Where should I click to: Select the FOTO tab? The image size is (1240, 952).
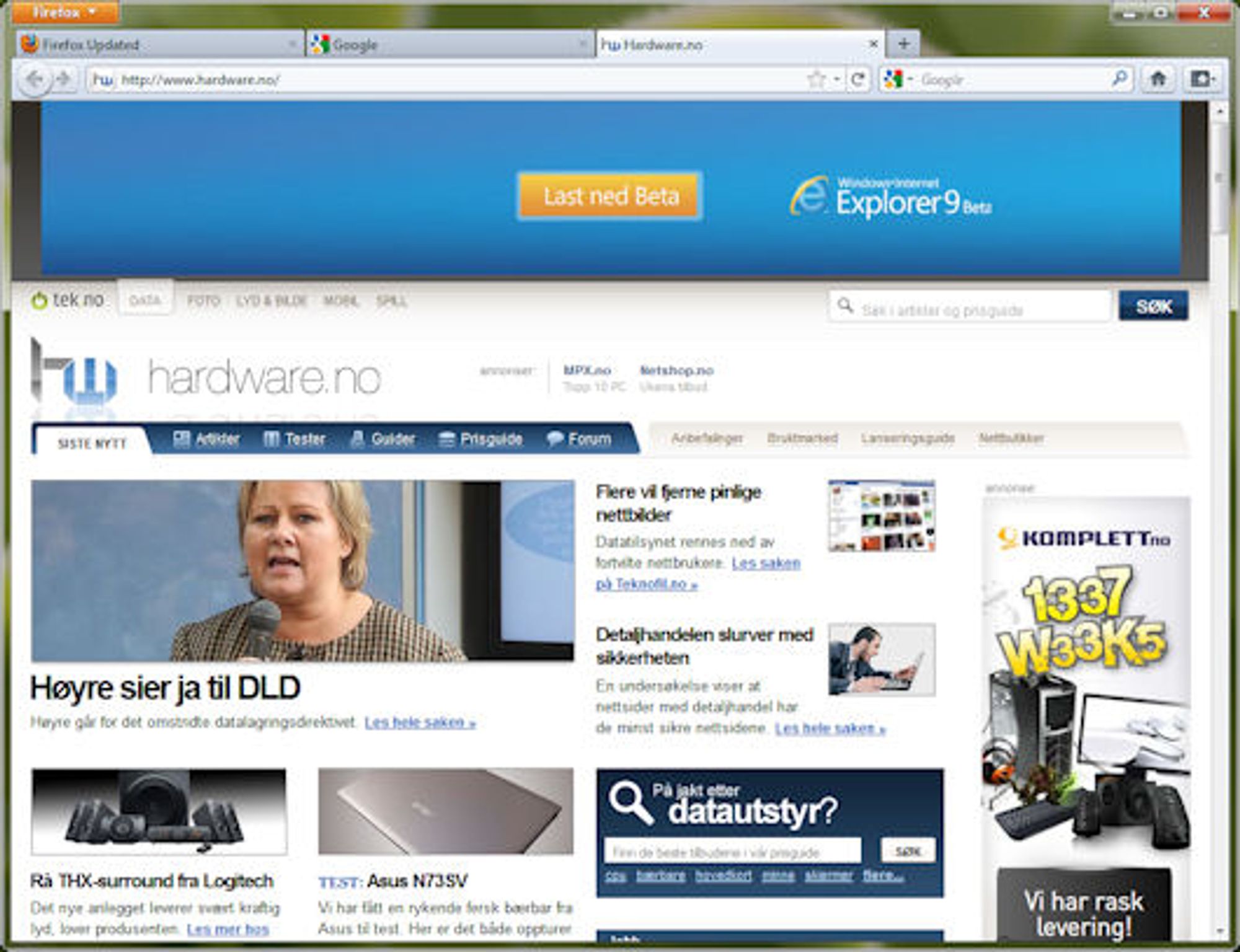(204, 301)
